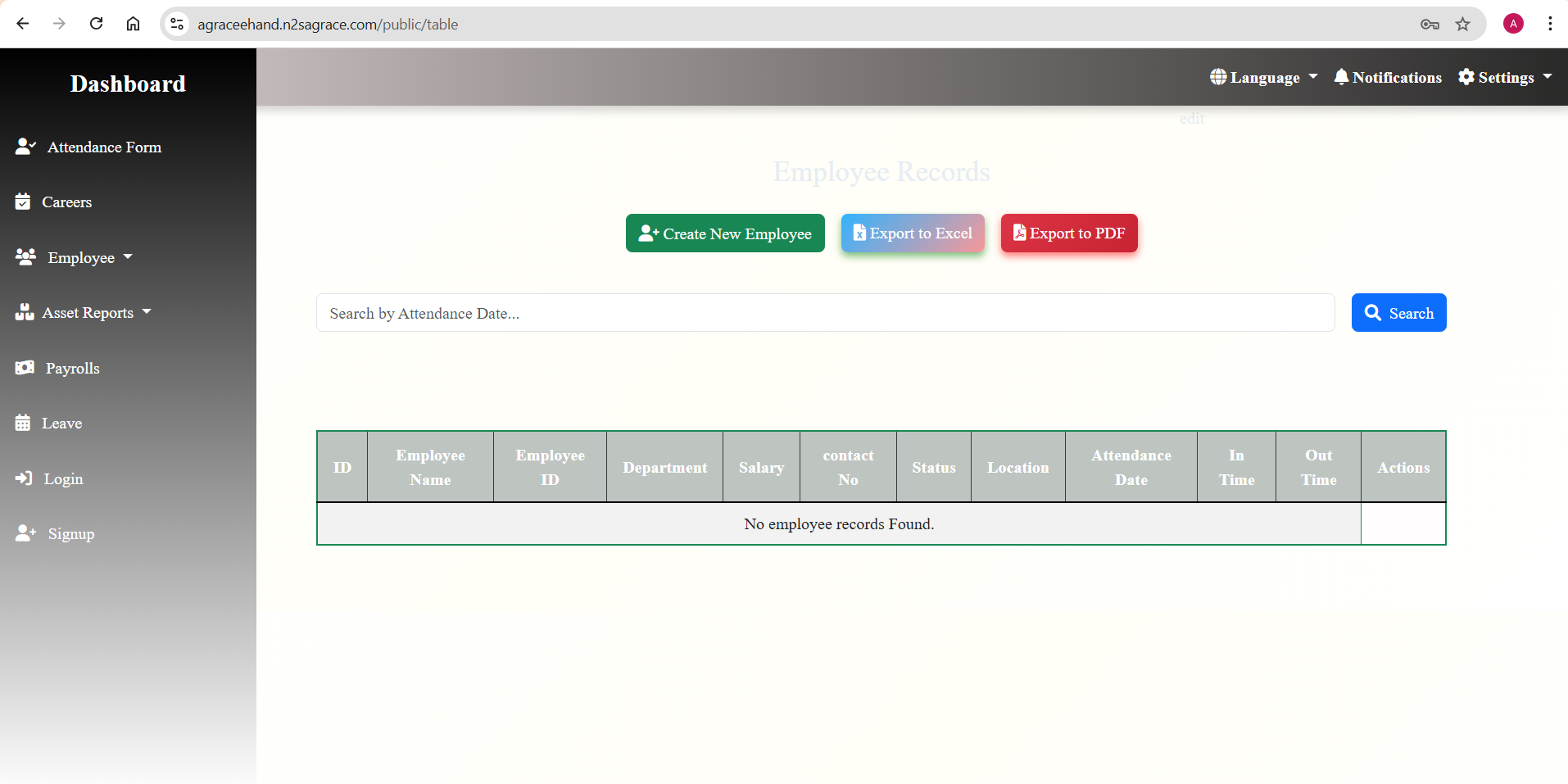Screen dimensions: 1568x784
Task: Click the Signup user-plus icon
Action: 25,533
